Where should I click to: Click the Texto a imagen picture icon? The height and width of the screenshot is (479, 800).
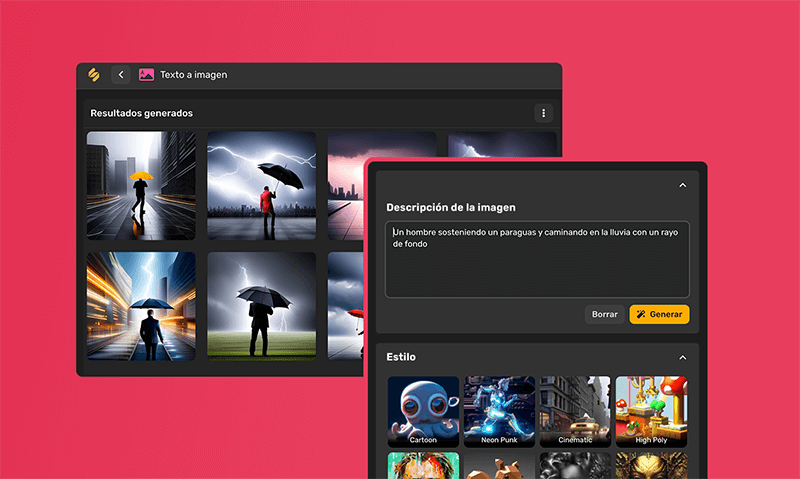[x=147, y=74]
